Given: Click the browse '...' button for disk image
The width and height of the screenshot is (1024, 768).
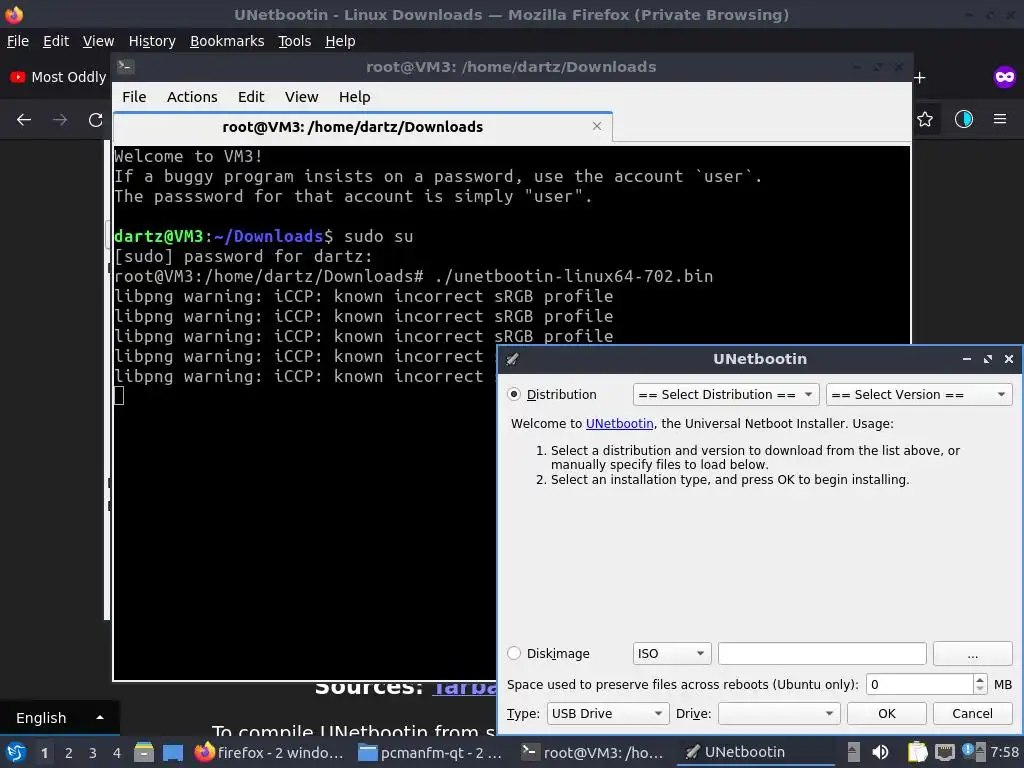Looking at the screenshot, I should 972,653.
